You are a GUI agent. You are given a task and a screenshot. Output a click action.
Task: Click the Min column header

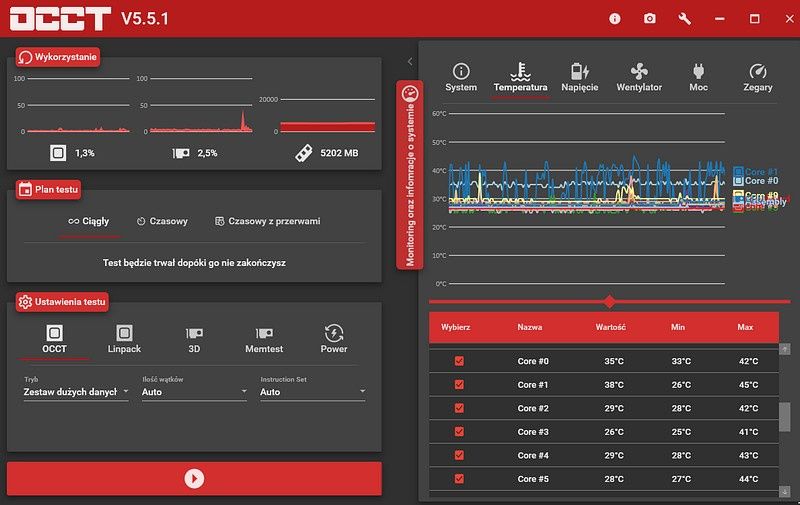(x=678, y=327)
